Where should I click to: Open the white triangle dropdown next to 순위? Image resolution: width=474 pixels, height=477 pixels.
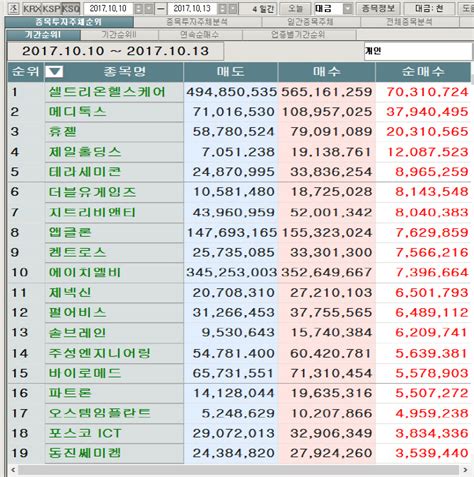54,72
